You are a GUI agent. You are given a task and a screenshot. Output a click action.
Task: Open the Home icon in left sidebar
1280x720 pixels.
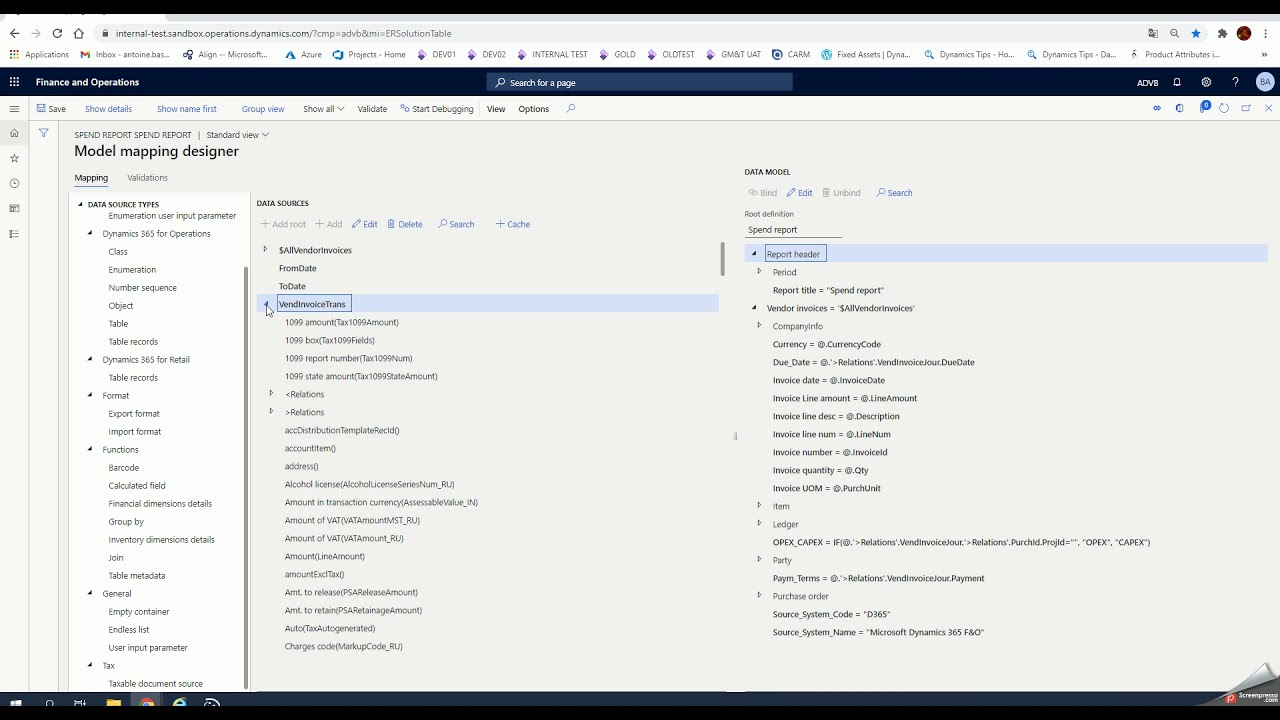tap(14, 133)
